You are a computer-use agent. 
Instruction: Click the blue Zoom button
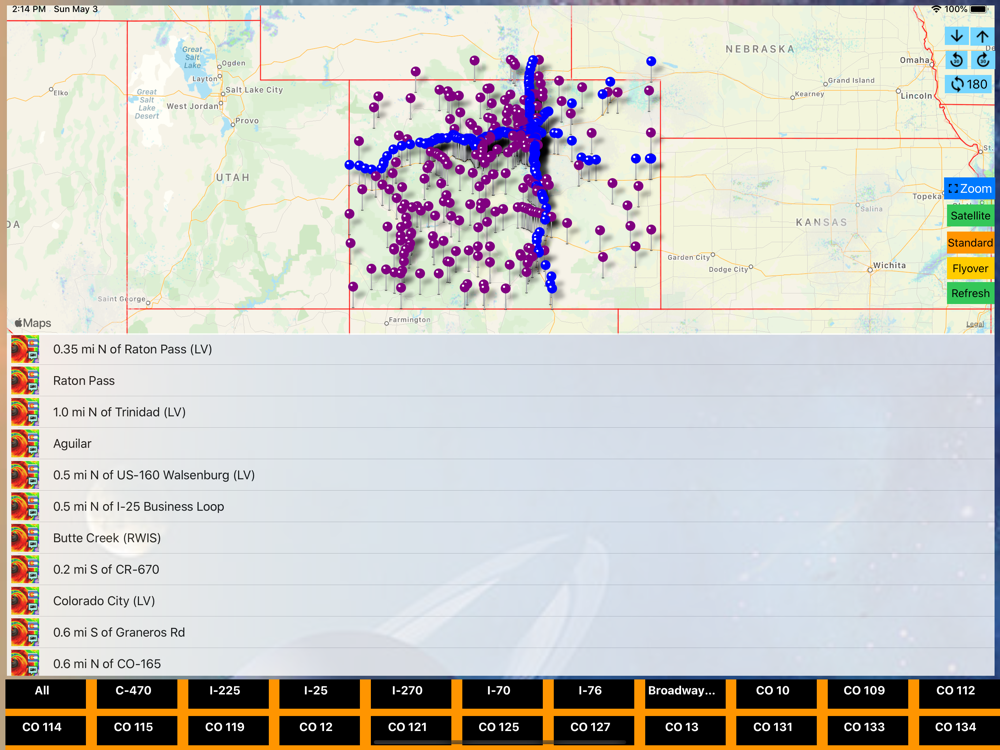click(x=969, y=189)
